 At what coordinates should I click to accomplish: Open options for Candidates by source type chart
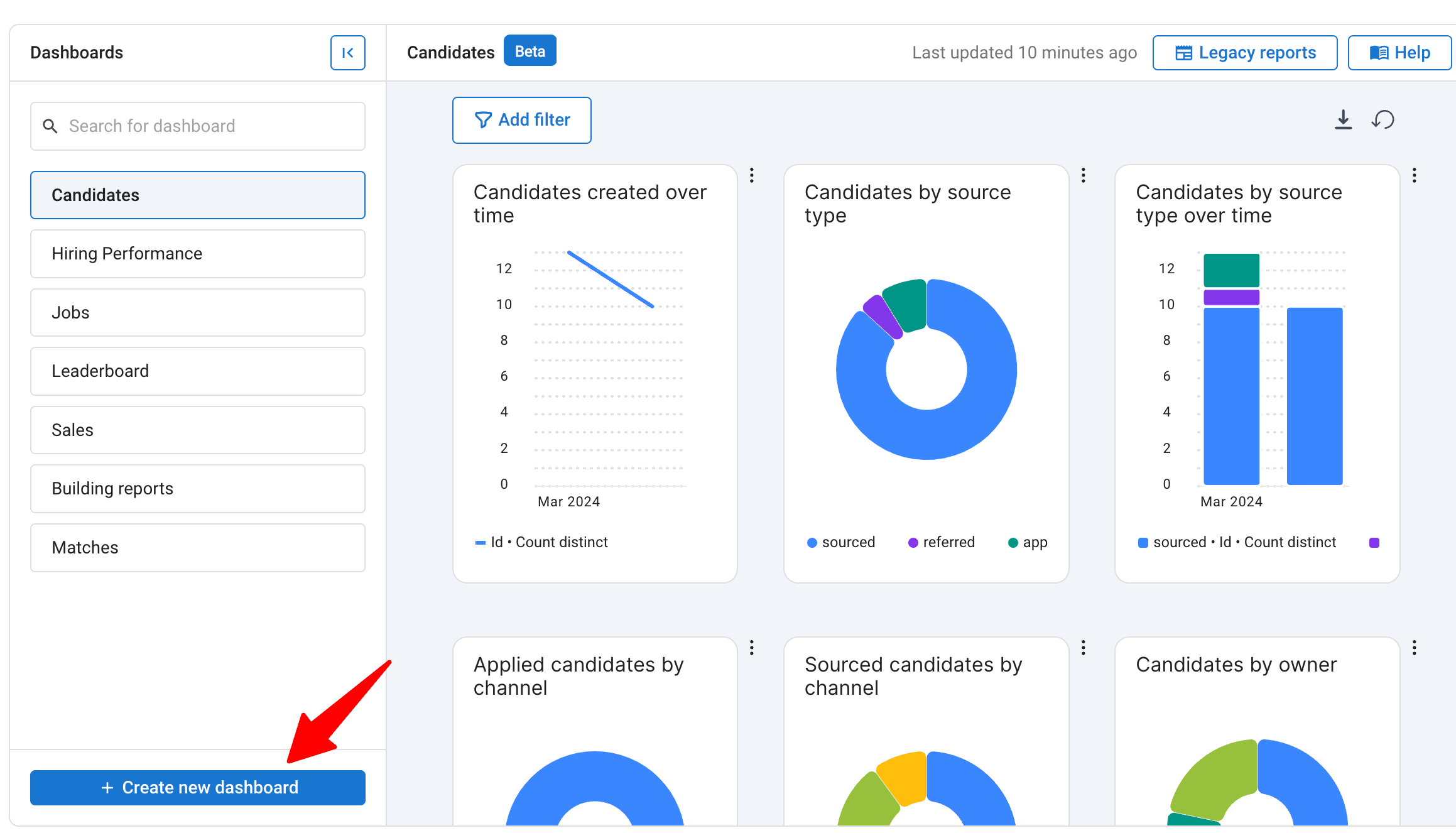tap(1083, 175)
